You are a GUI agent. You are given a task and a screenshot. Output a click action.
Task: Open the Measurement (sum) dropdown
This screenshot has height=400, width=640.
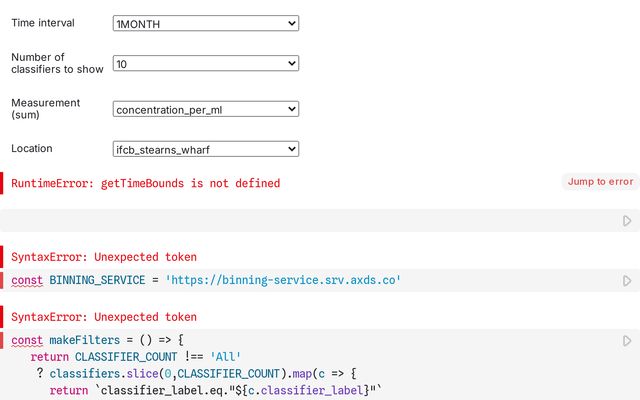click(x=206, y=109)
